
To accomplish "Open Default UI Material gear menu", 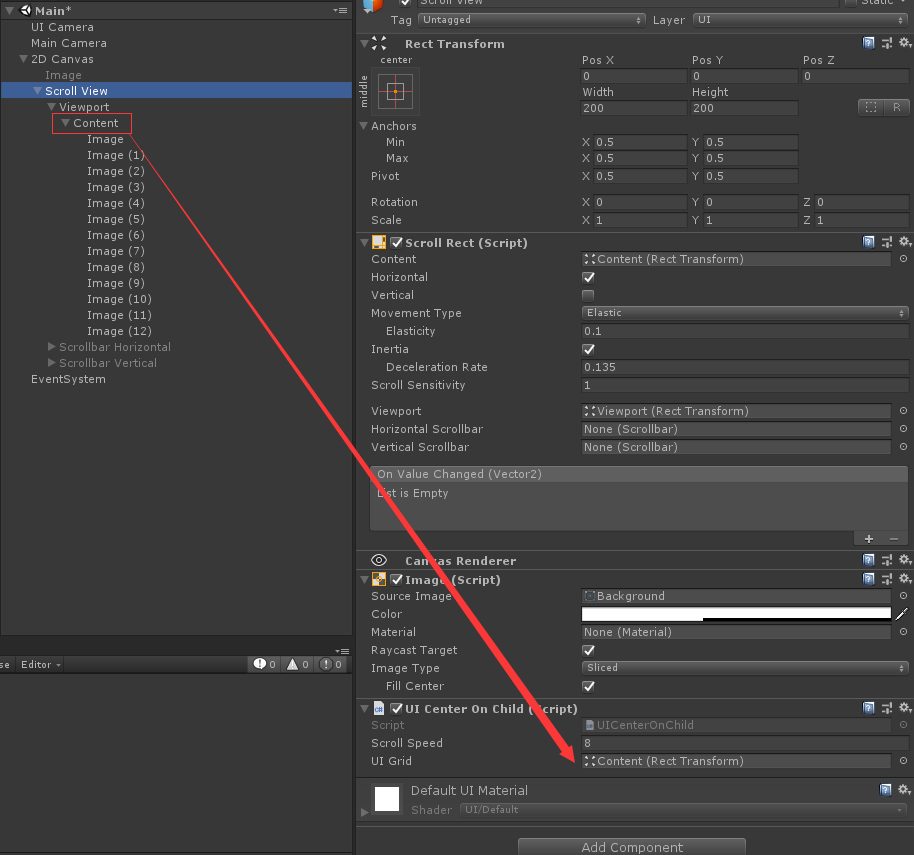I will coord(905,790).
